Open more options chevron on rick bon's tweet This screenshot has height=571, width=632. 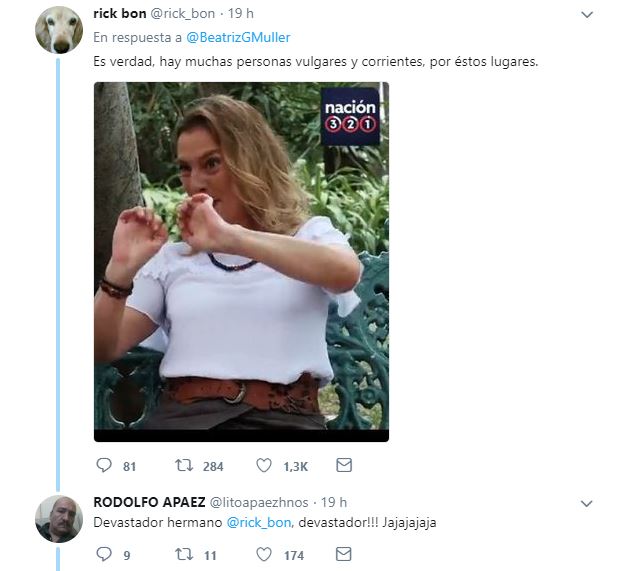[x=589, y=15]
